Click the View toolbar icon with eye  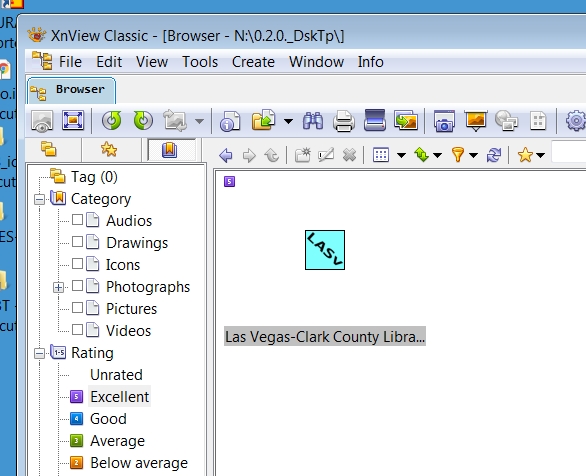pos(42,121)
